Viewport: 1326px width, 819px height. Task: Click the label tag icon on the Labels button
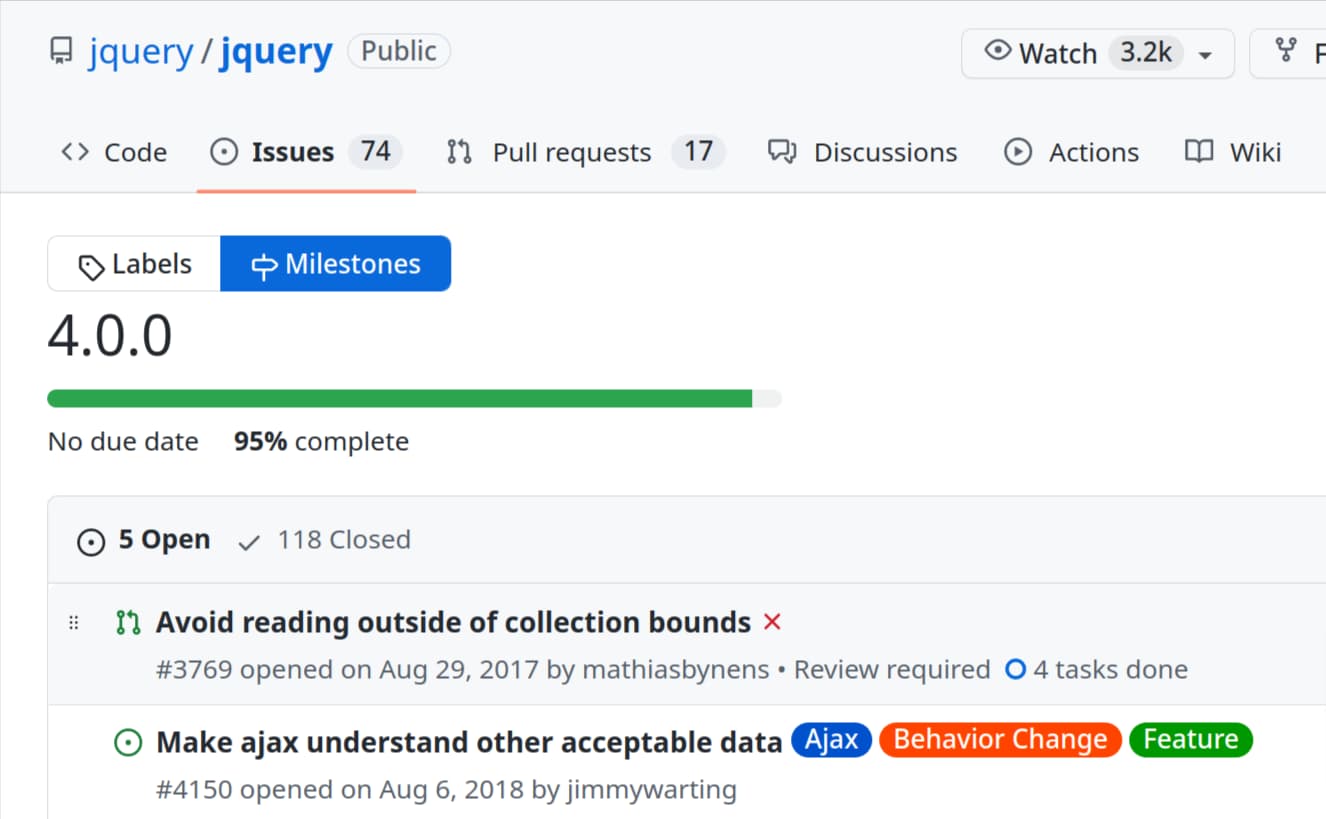pos(91,263)
